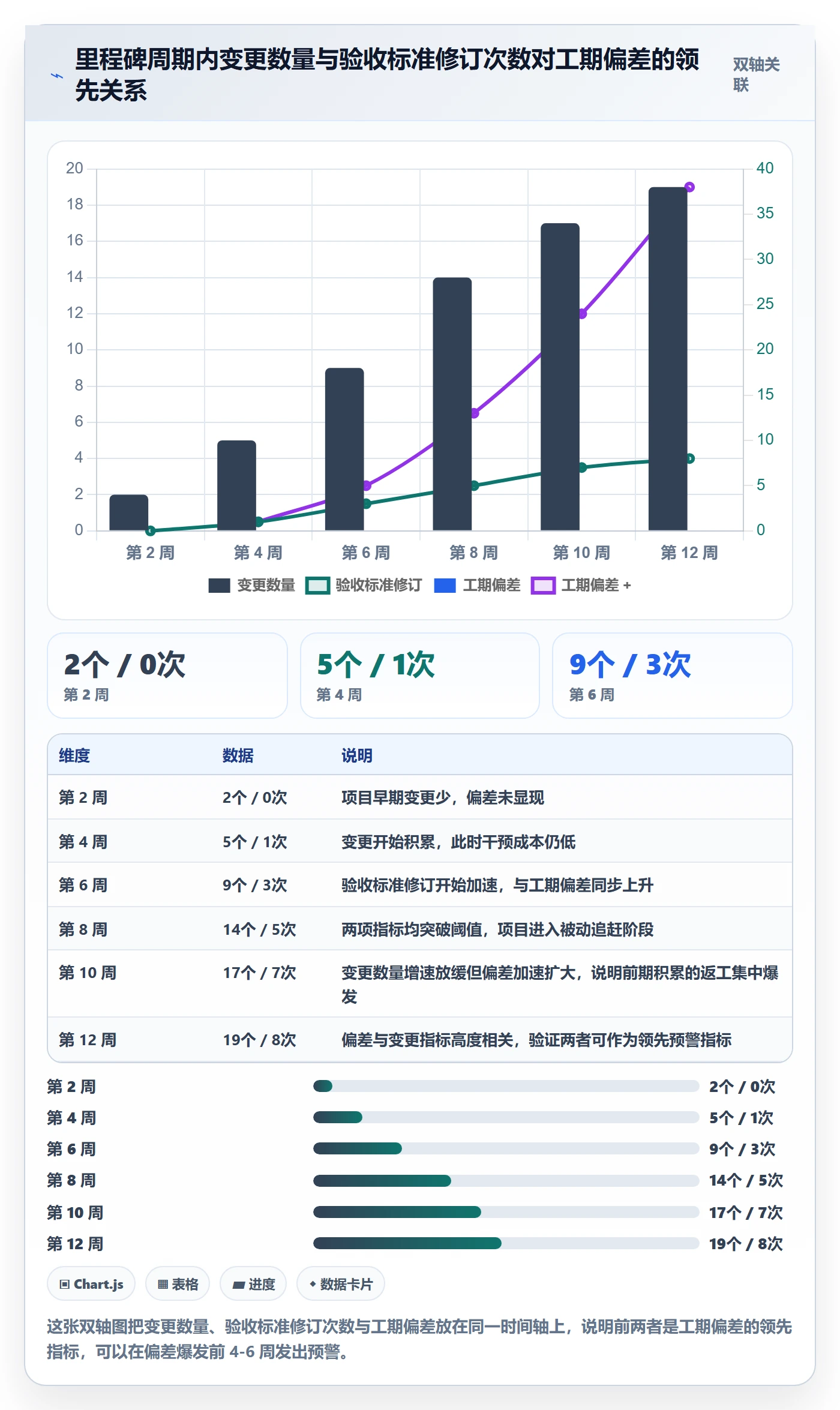Click the lightning icon beside the title
840x1410 pixels.
tap(56, 76)
